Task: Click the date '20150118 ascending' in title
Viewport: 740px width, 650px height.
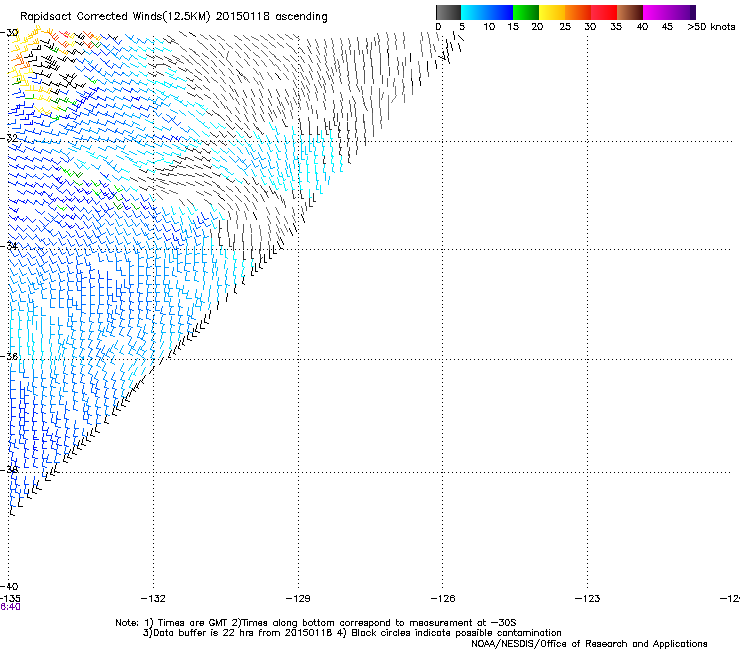Action: pos(271,17)
